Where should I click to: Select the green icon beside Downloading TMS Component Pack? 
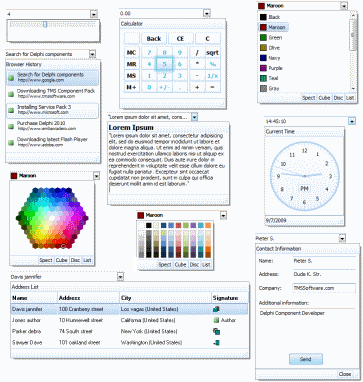[x=11, y=94]
